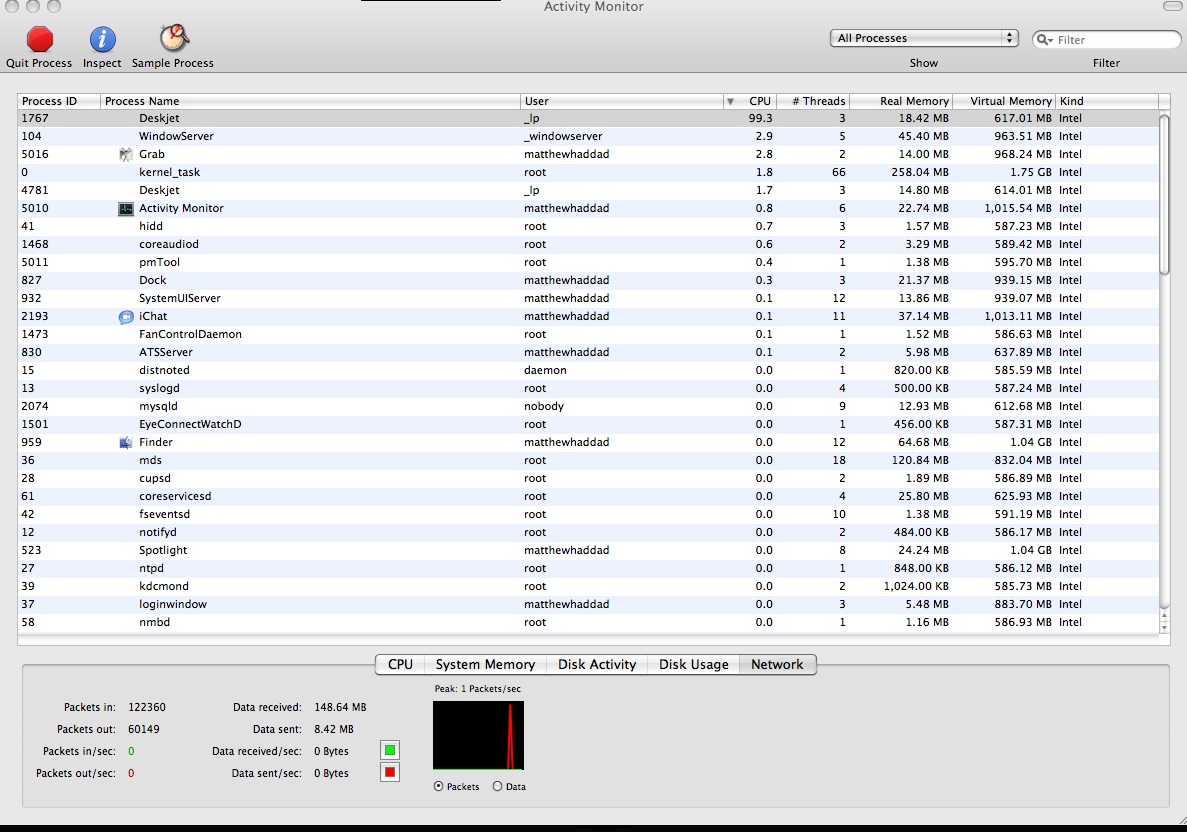Select the Dock process row
Viewport: 1187px width, 832px height.
point(588,281)
